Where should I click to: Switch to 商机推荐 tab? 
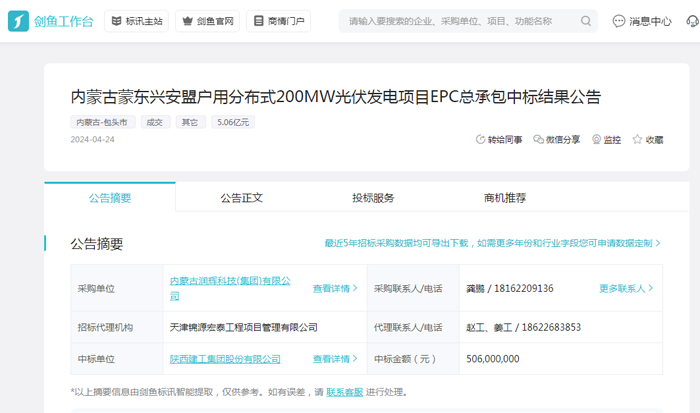(x=505, y=197)
